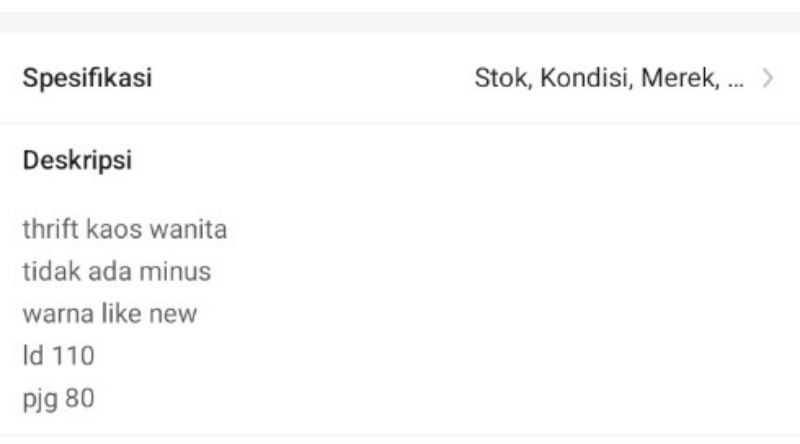Tap the warna like new line
Screen dimensions: 800x444
pyautogui.click(x=110, y=313)
